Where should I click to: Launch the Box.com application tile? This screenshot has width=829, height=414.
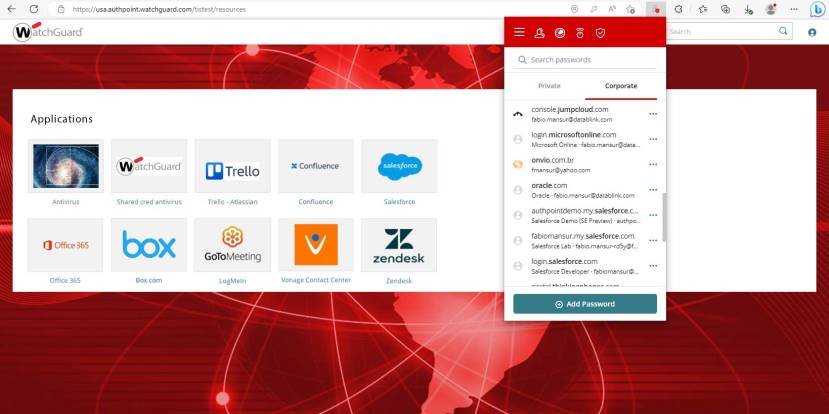click(x=149, y=245)
